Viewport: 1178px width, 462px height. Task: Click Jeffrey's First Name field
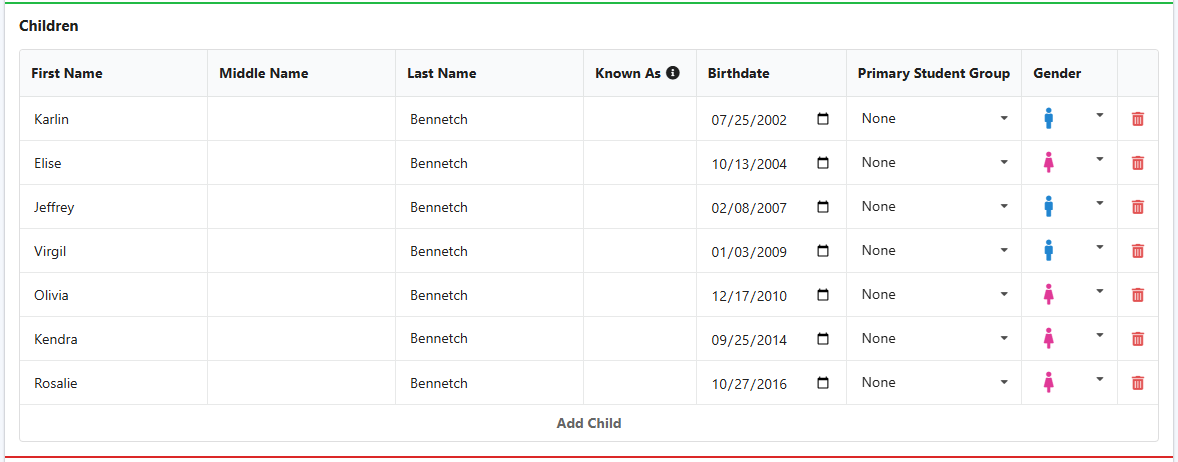click(x=113, y=207)
